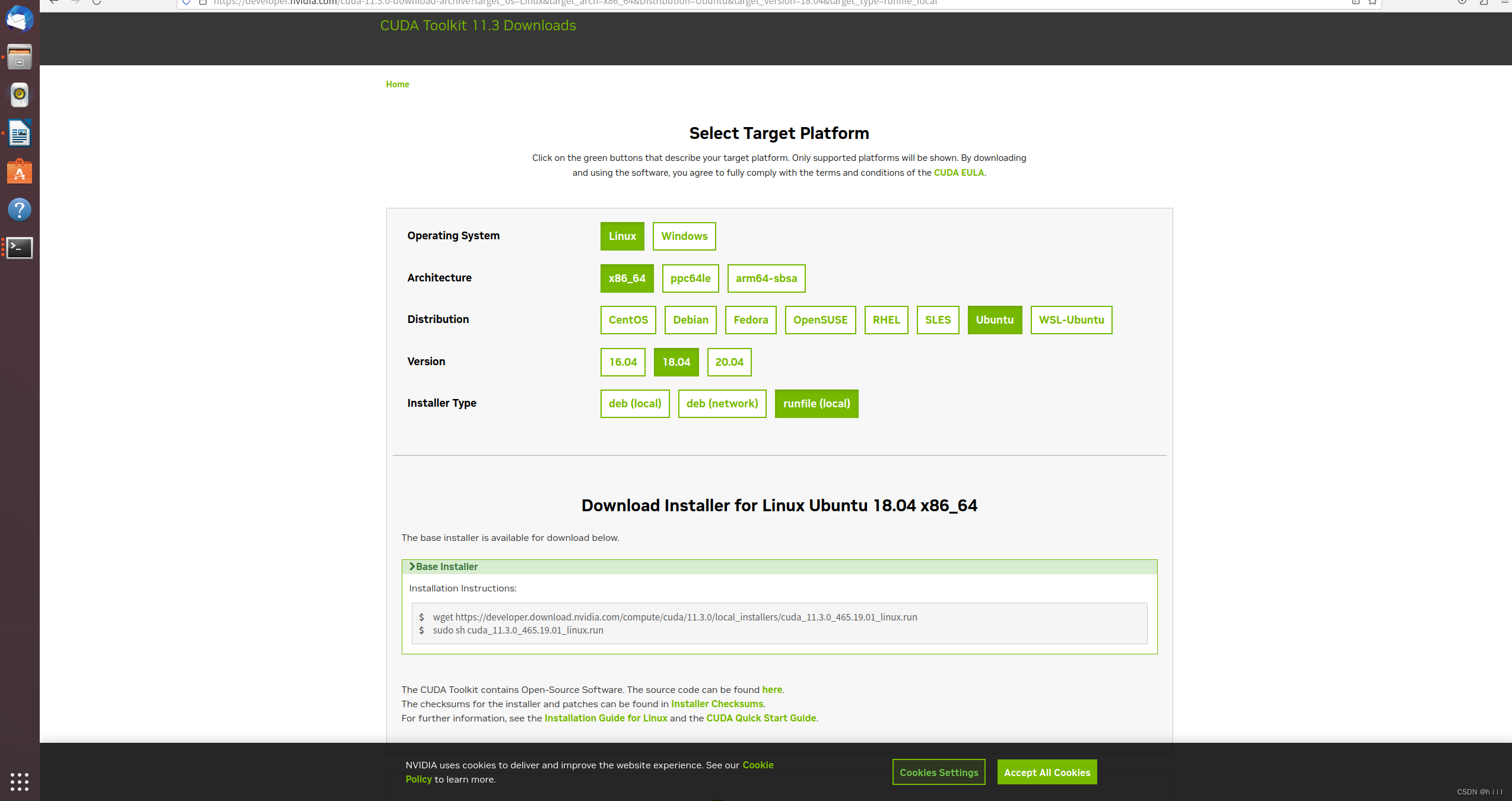Open LibreOffice Writer from the dock
Image resolution: width=1512 pixels, height=801 pixels.
click(20, 134)
